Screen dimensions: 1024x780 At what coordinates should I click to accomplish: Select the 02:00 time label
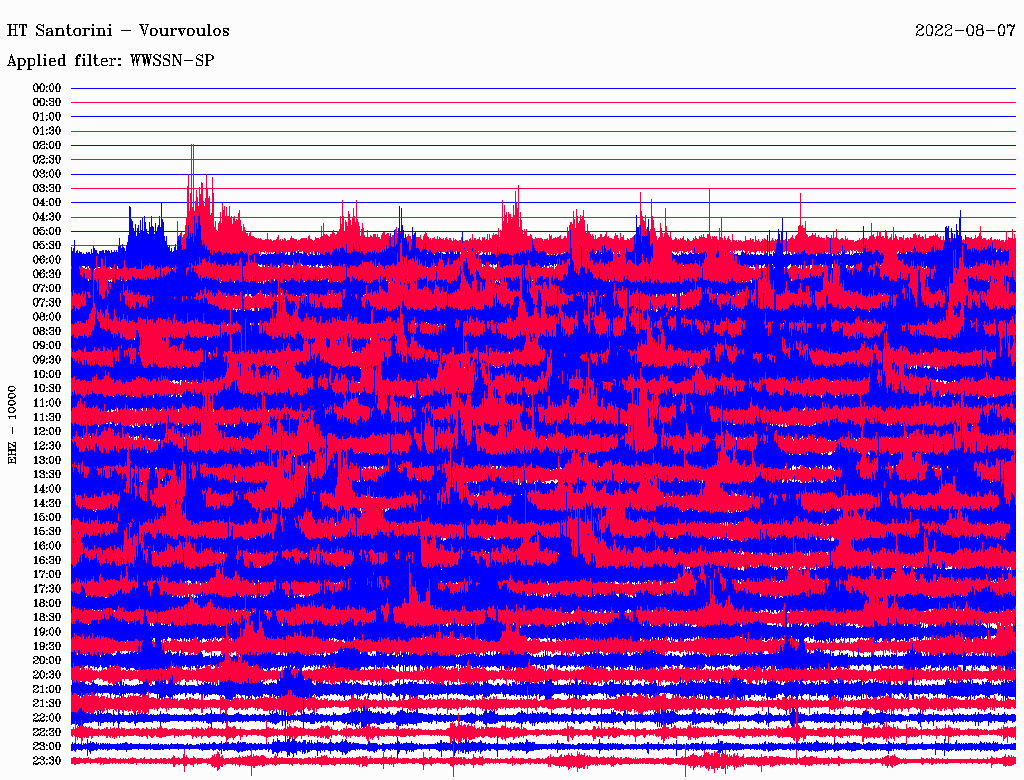coord(47,145)
